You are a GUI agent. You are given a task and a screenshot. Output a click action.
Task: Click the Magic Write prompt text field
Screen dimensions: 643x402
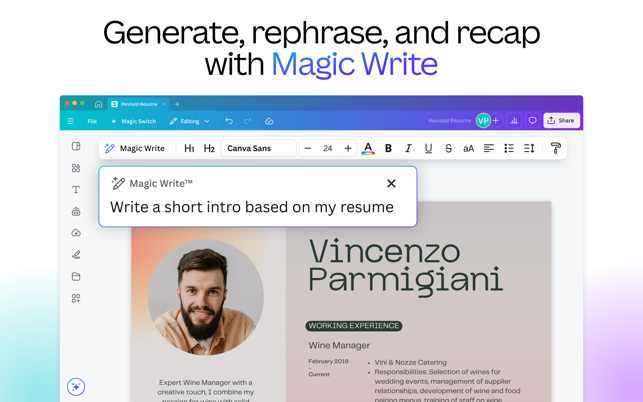(252, 207)
